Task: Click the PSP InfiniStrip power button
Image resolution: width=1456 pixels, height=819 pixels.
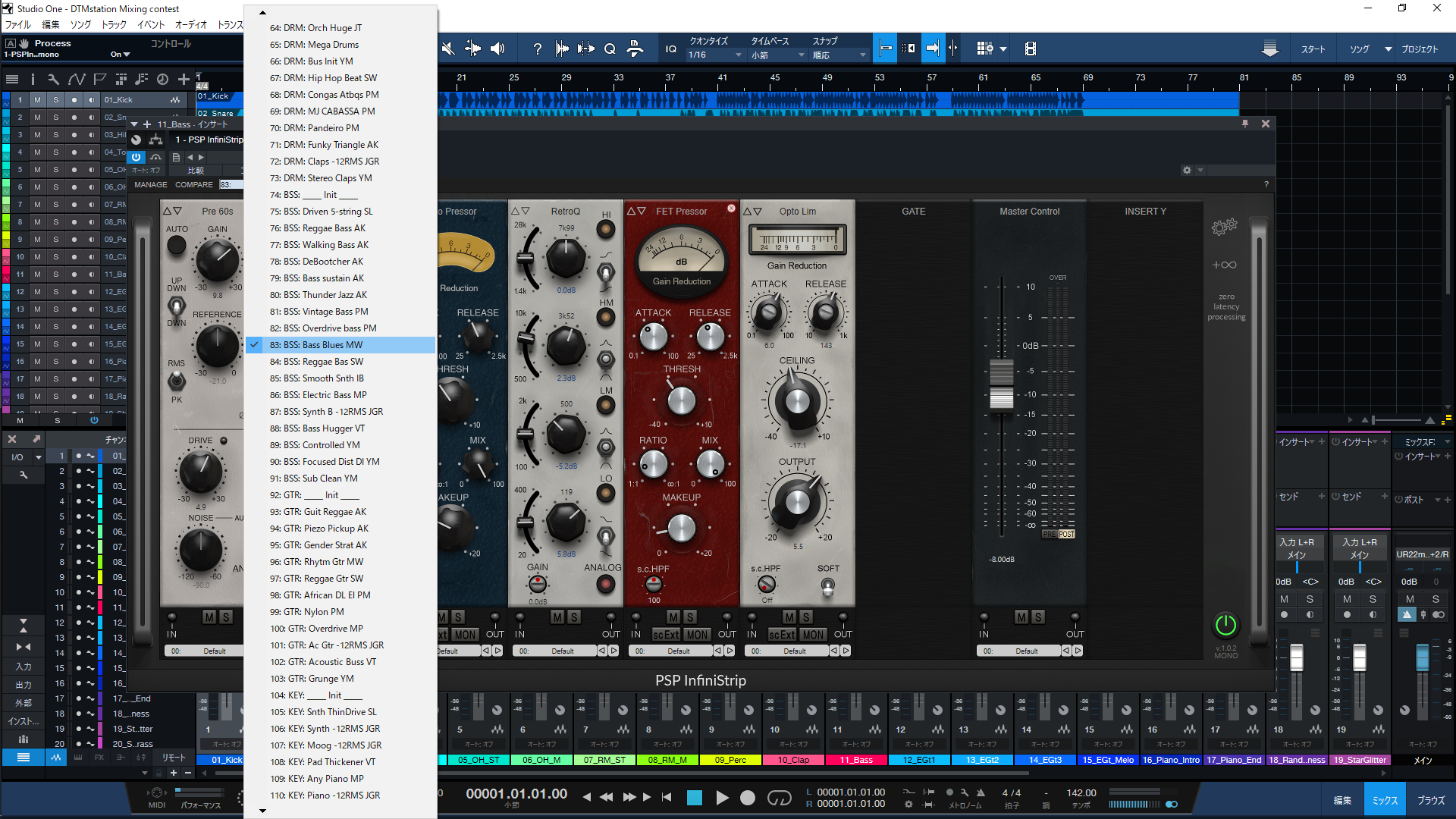Action: click(x=1225, y=625)
